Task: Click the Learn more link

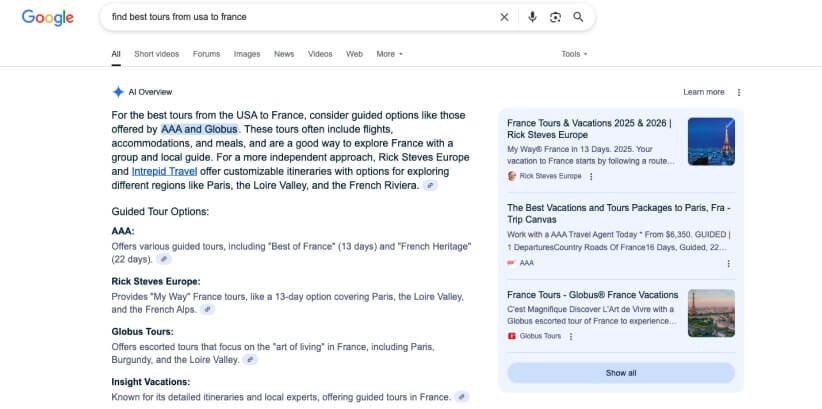Action: coord(704,92)
